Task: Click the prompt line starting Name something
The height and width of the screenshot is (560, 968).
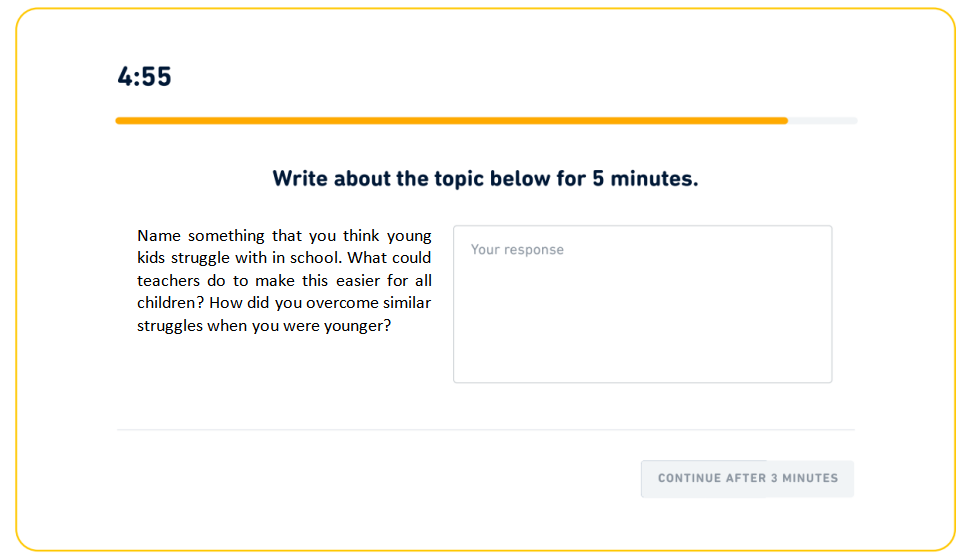Action: [x=284, y=236]
